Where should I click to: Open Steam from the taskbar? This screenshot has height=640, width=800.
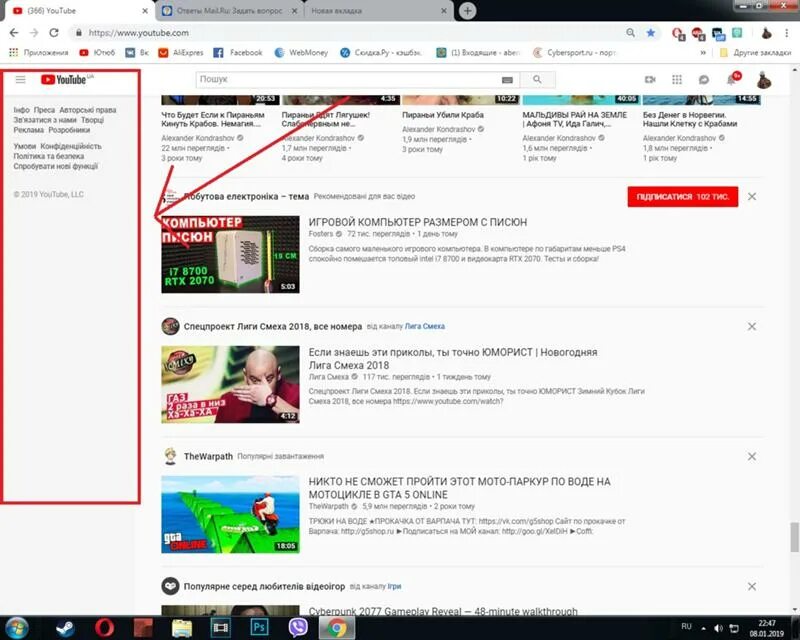pos(65,628)
